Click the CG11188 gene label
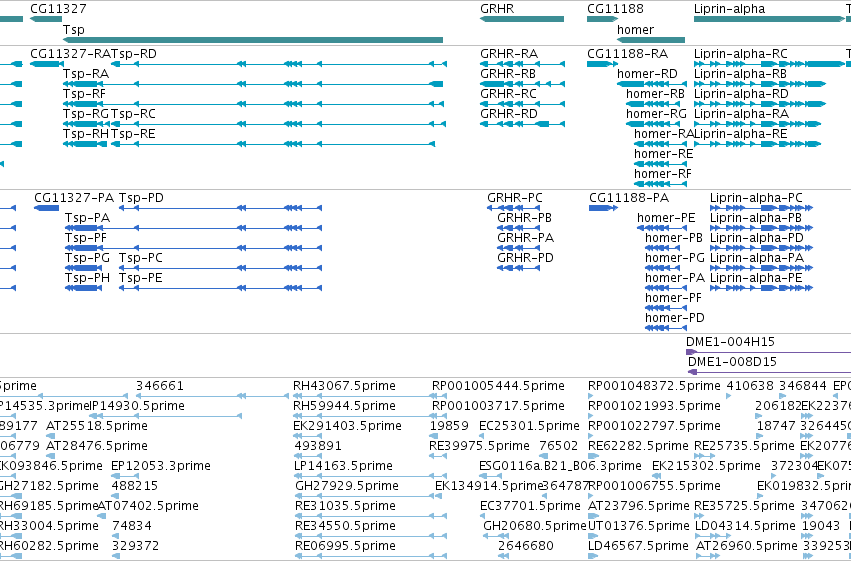This screenshot has height=561, width=851. (x=615, y=9)
